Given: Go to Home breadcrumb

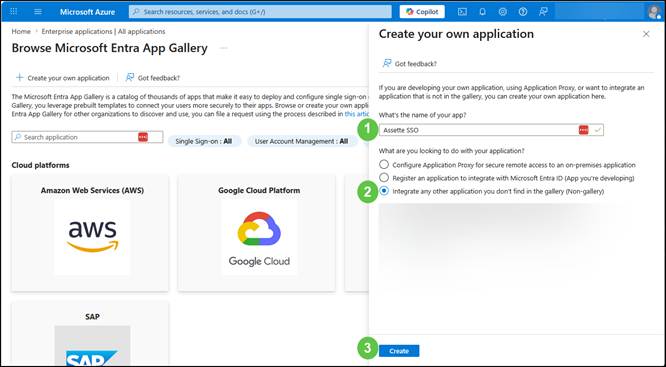Looking at the screenshot, I should (21, 31).
